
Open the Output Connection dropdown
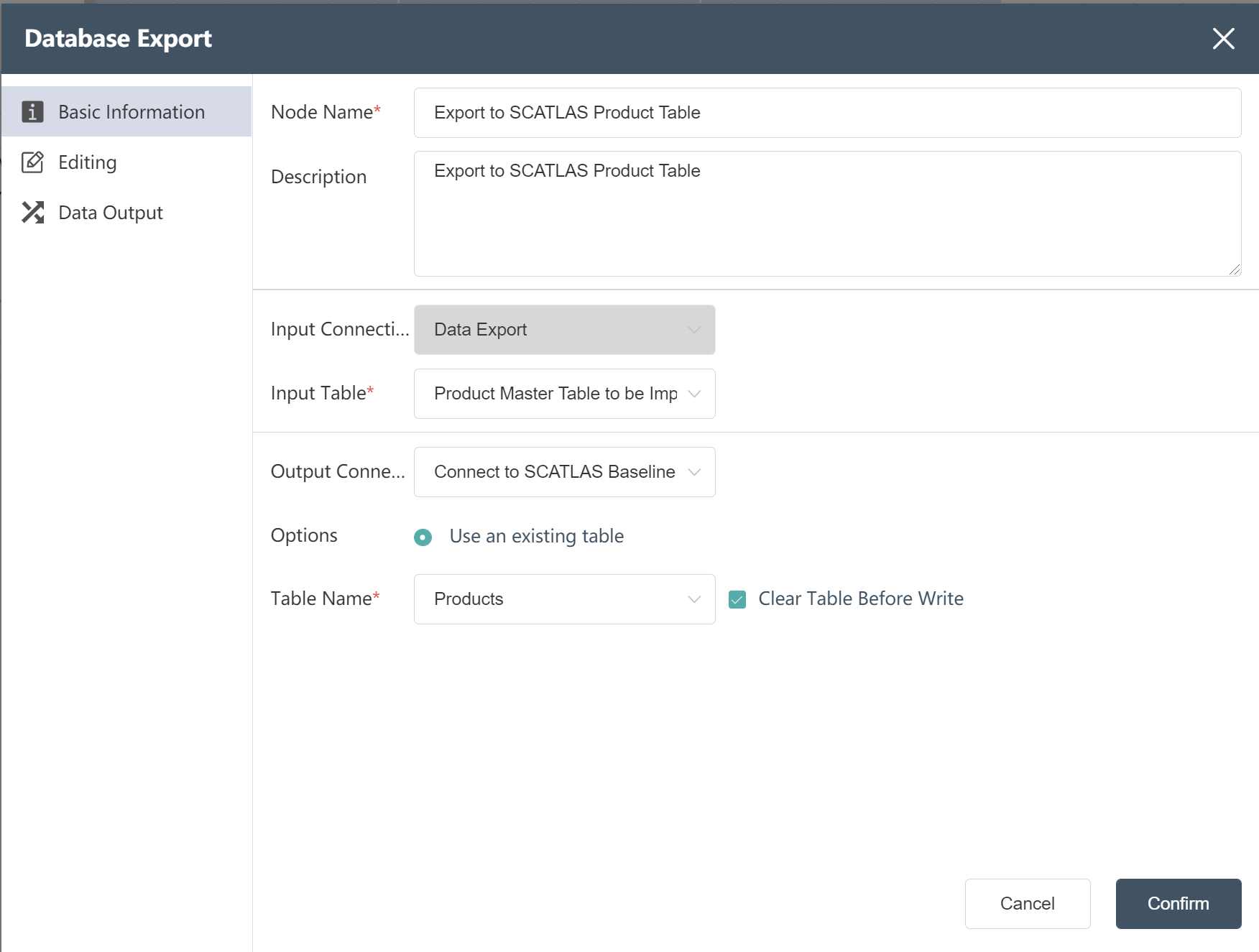coord(565,472)
